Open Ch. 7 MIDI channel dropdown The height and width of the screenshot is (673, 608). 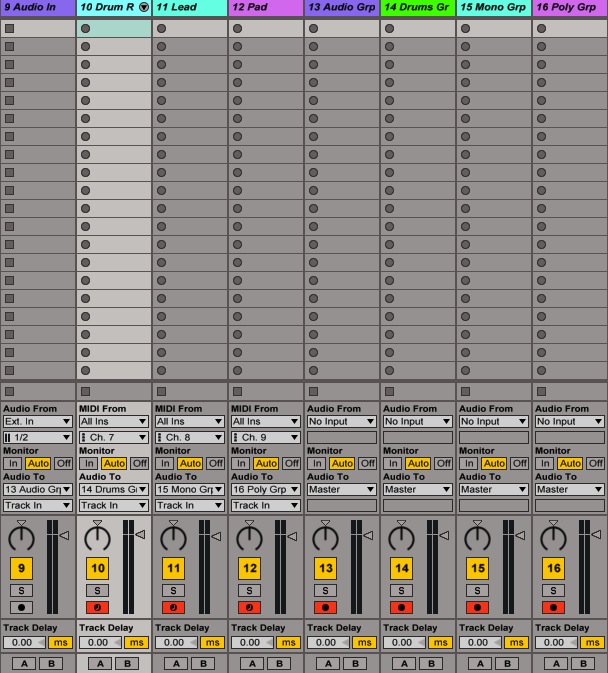114,437
